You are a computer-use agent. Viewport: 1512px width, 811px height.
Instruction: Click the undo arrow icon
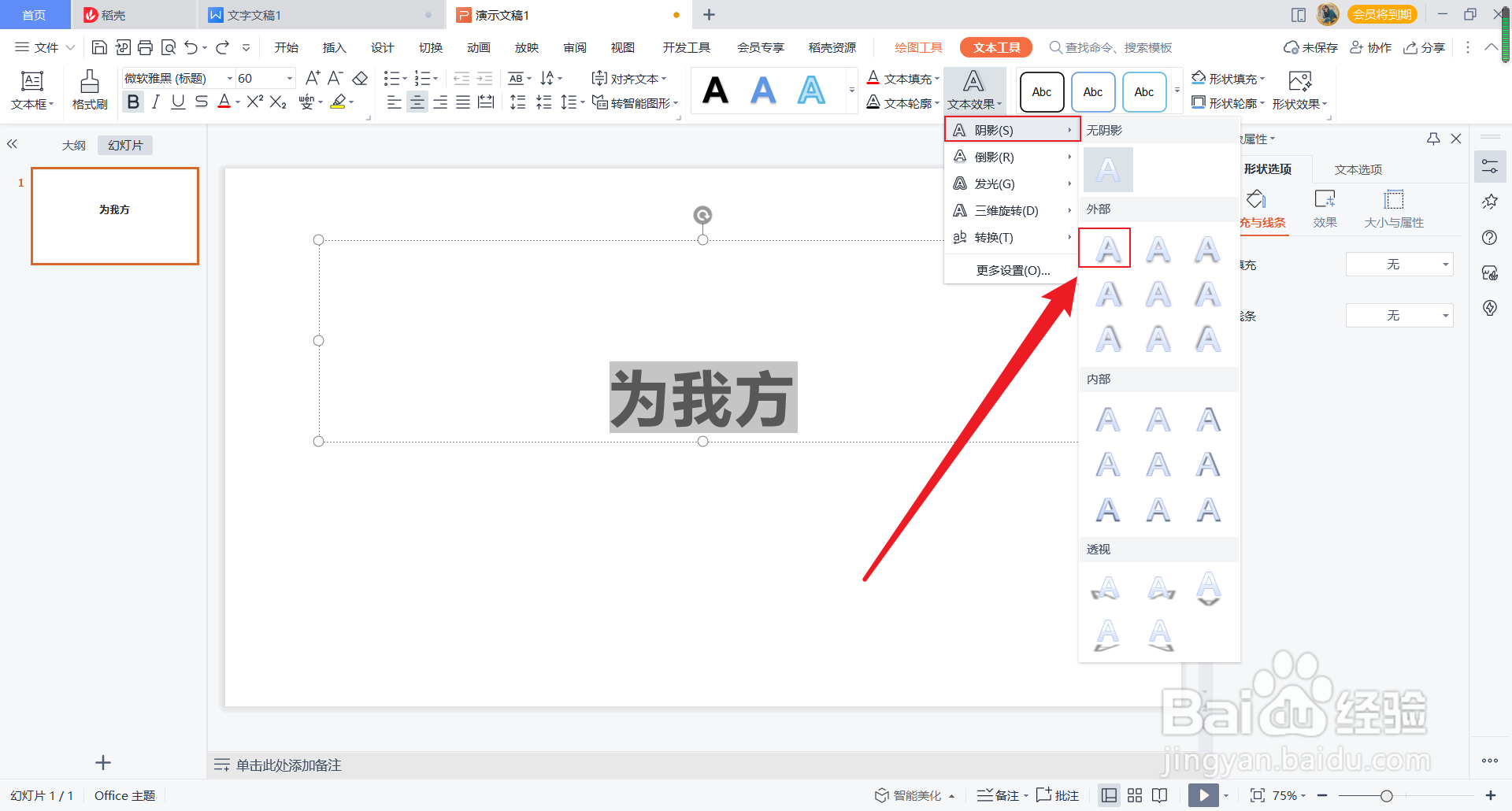tap(191, 47)
